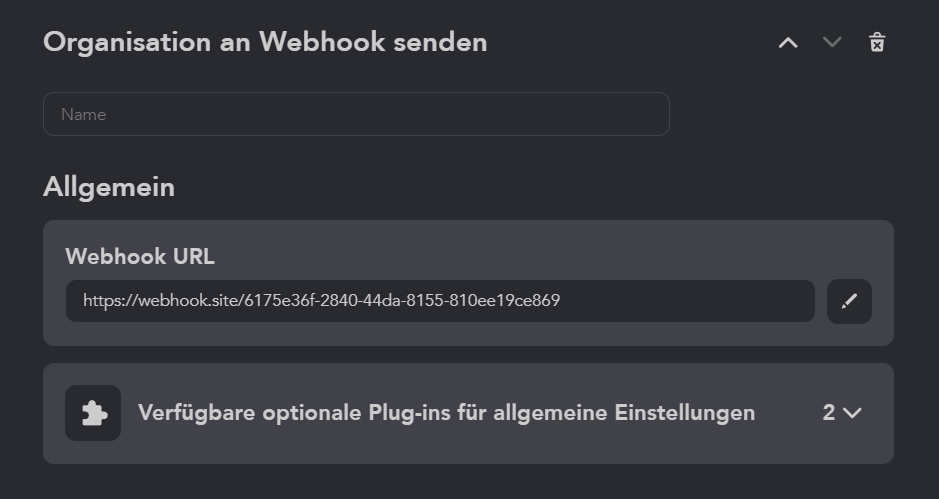
Task: Click the UUID portion of the webhook URL
Action: click(401, 300)
